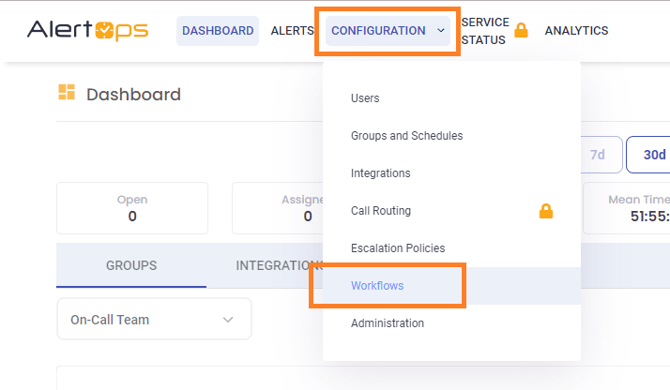This screenshot has width=670, height=390.
Task: Select the 7d time range button
Action: (601, 155)
